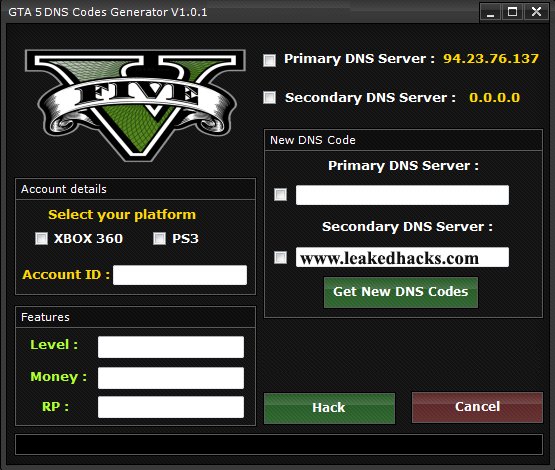Focus the Level input field
The height and width of the screenshot is (470, 555).
pyautogui.click(x=171, y=347)
